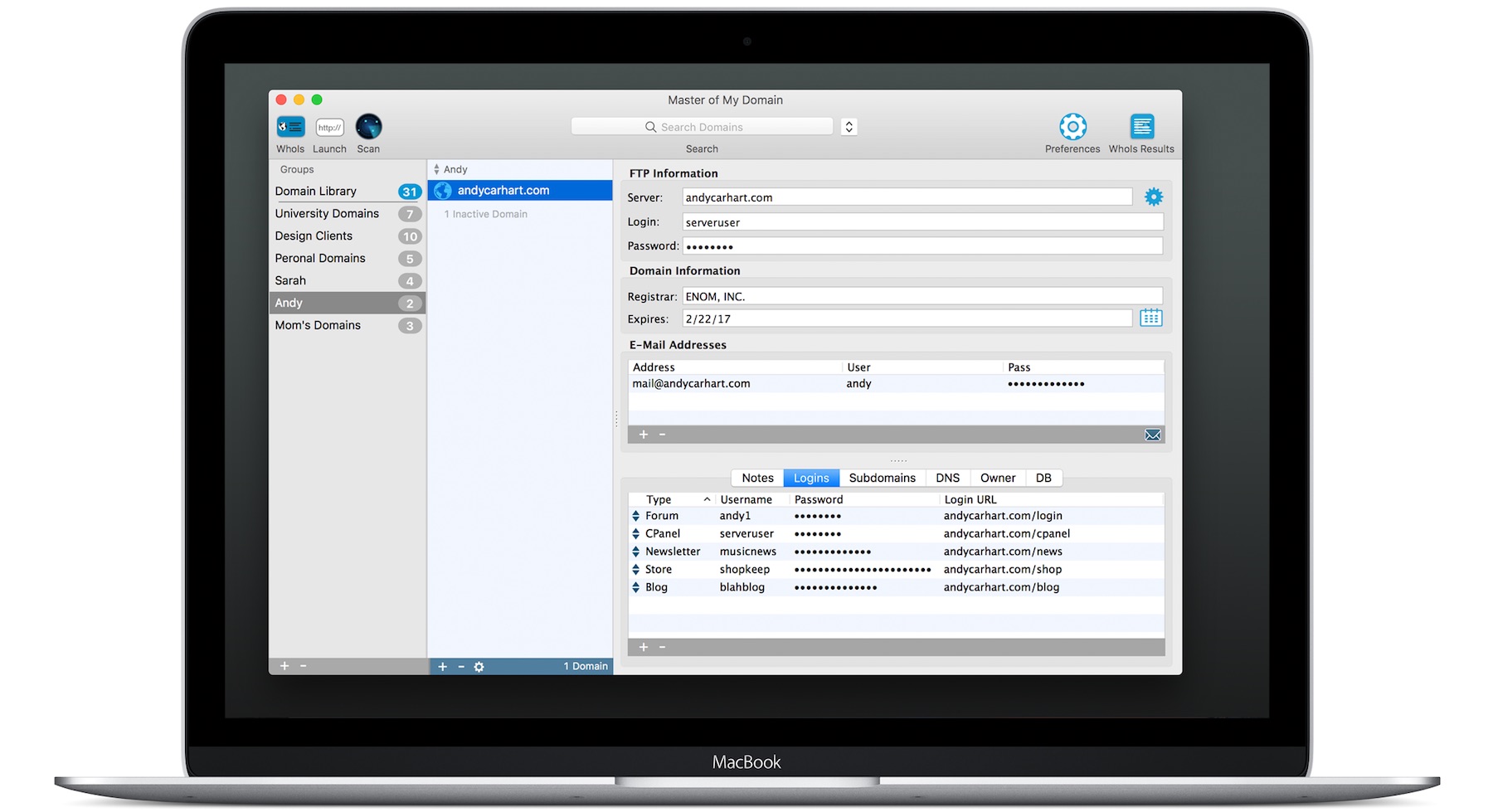Open the Design Clients group

(x=348, y=236)
